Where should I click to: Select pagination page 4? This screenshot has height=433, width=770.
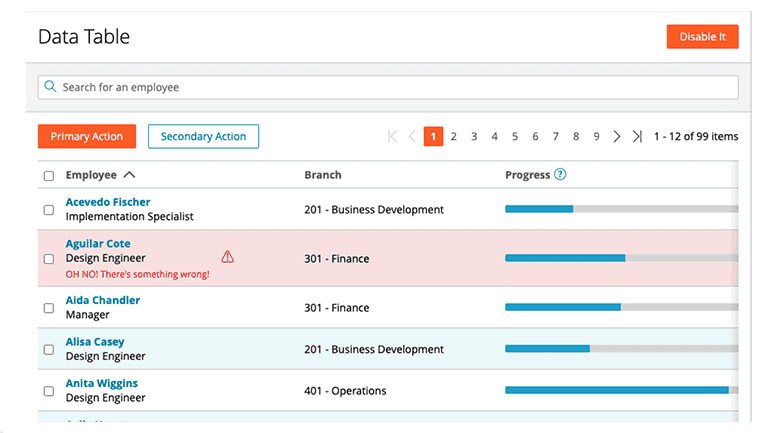[x=495, y=136]
